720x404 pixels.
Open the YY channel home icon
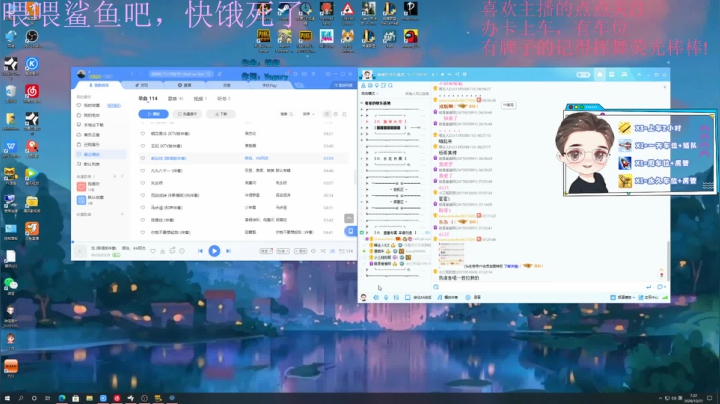coord(599,74)
